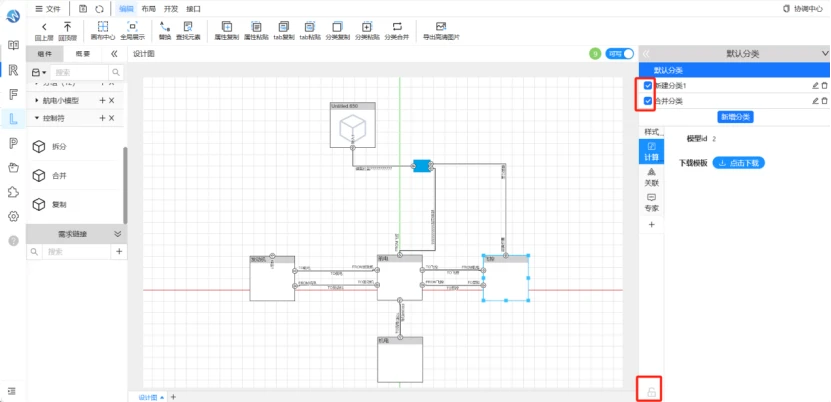The height and width of the screenshot is (402, 831).
Task: Open the 关联 side tab
Action: 651,177
